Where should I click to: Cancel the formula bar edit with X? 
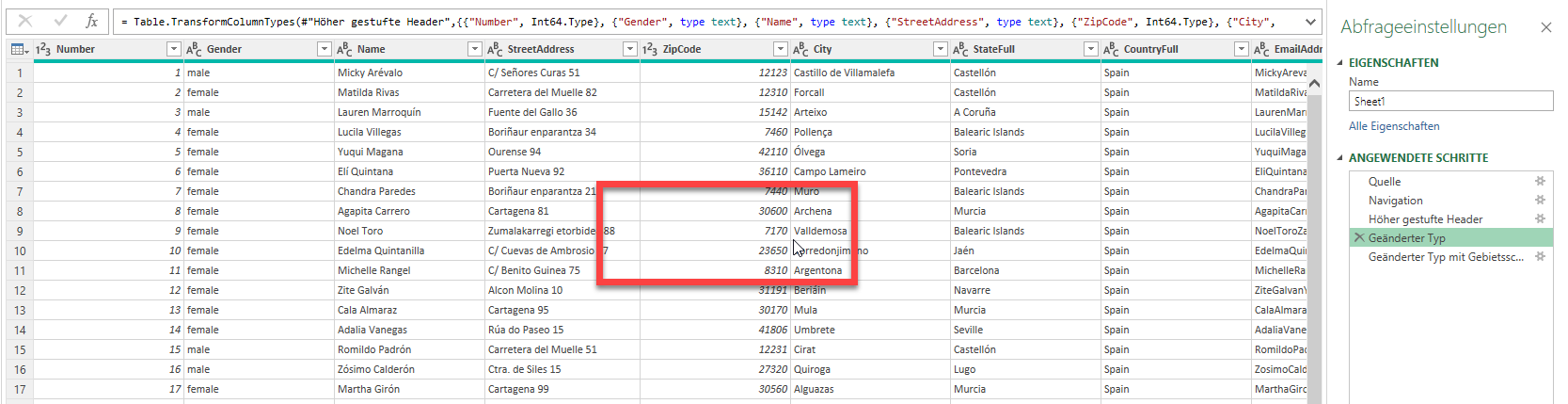[25, 21]
